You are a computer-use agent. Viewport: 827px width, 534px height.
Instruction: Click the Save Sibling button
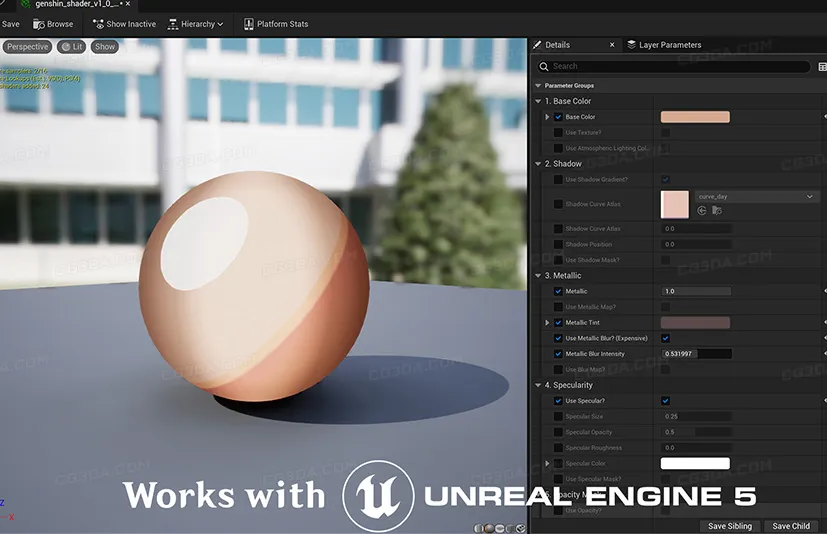pos(730,526)
